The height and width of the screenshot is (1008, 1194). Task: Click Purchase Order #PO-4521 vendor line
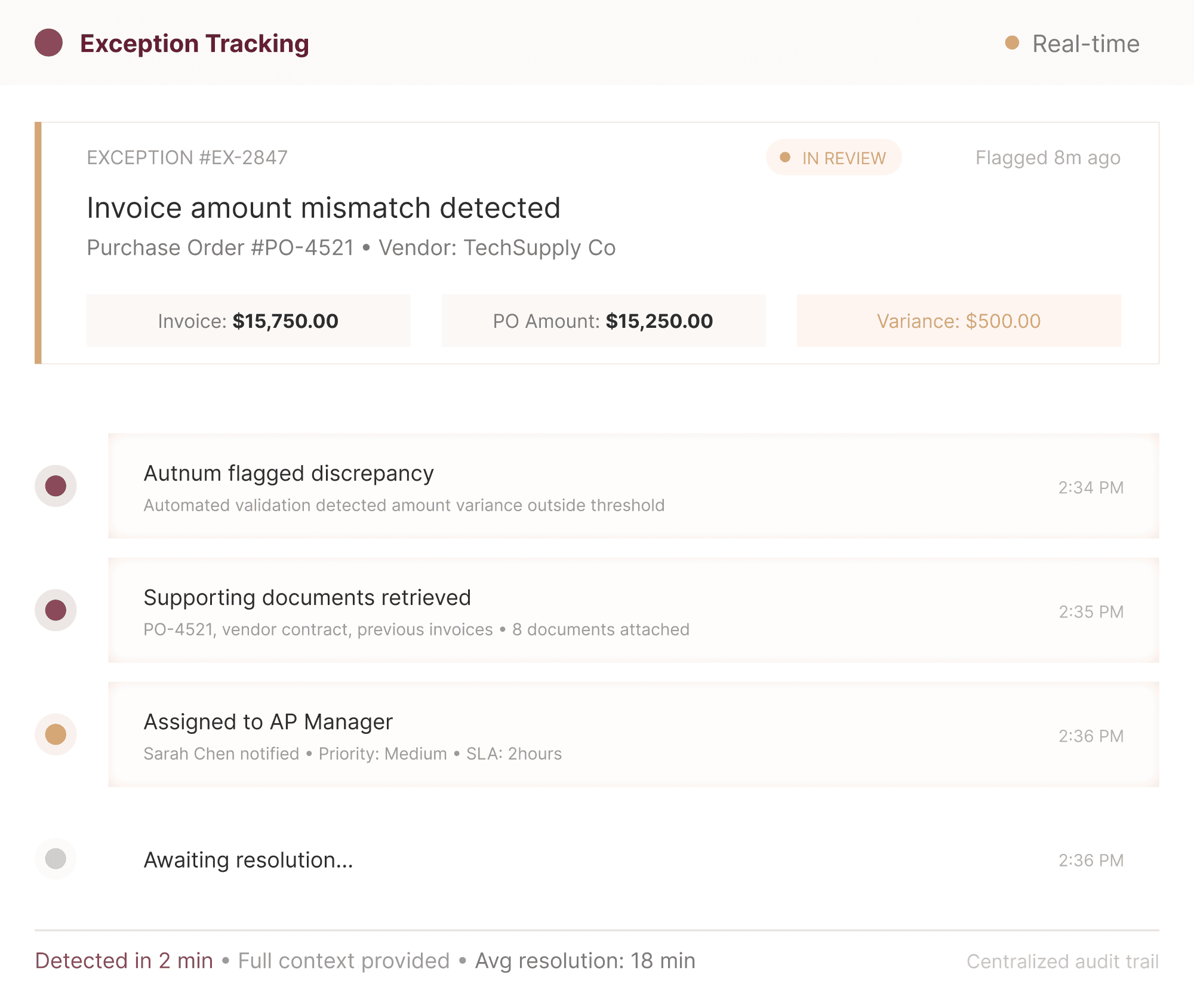pos(351,248)
